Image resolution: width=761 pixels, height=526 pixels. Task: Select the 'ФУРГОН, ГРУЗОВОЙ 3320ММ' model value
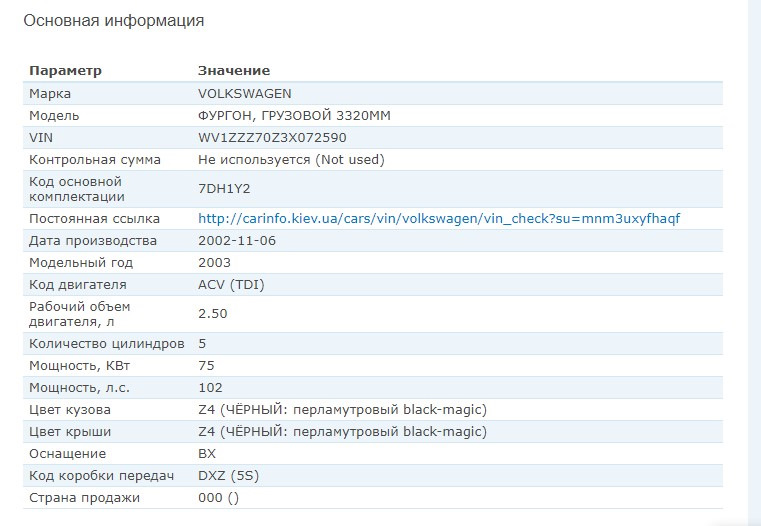pyautogui.click(x=294, y=115)
